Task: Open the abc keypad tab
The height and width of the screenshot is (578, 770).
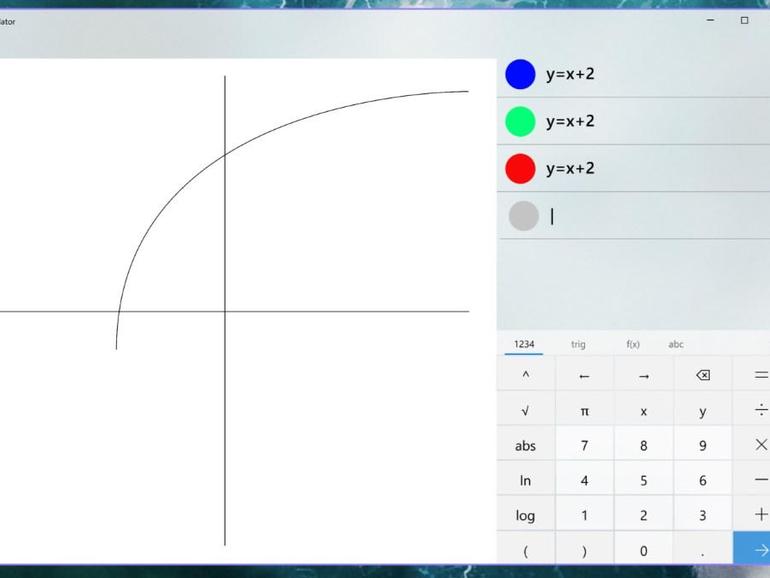Action: point(676,344)
